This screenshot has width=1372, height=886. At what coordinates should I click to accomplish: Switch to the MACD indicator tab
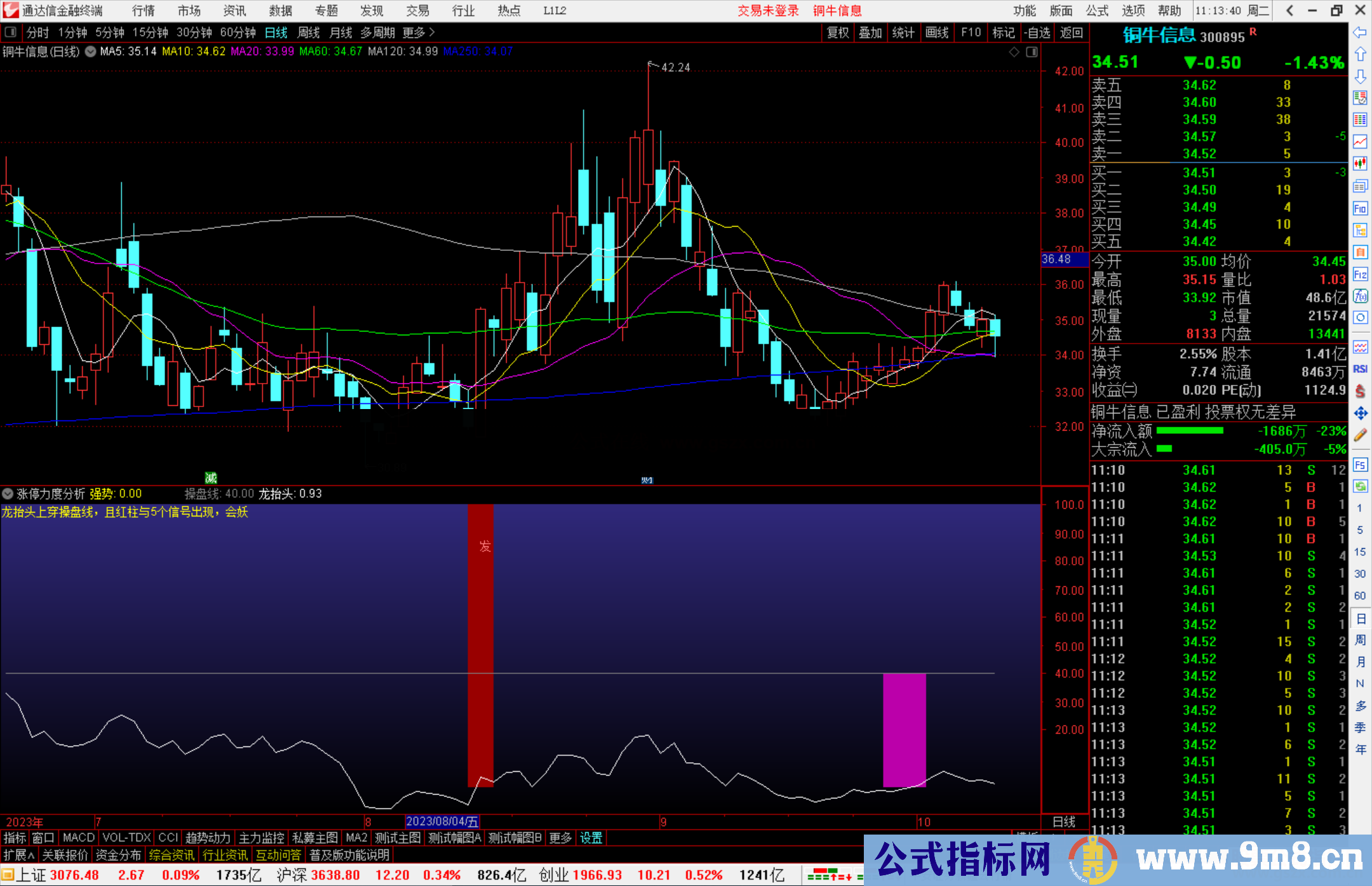(78, 838)
